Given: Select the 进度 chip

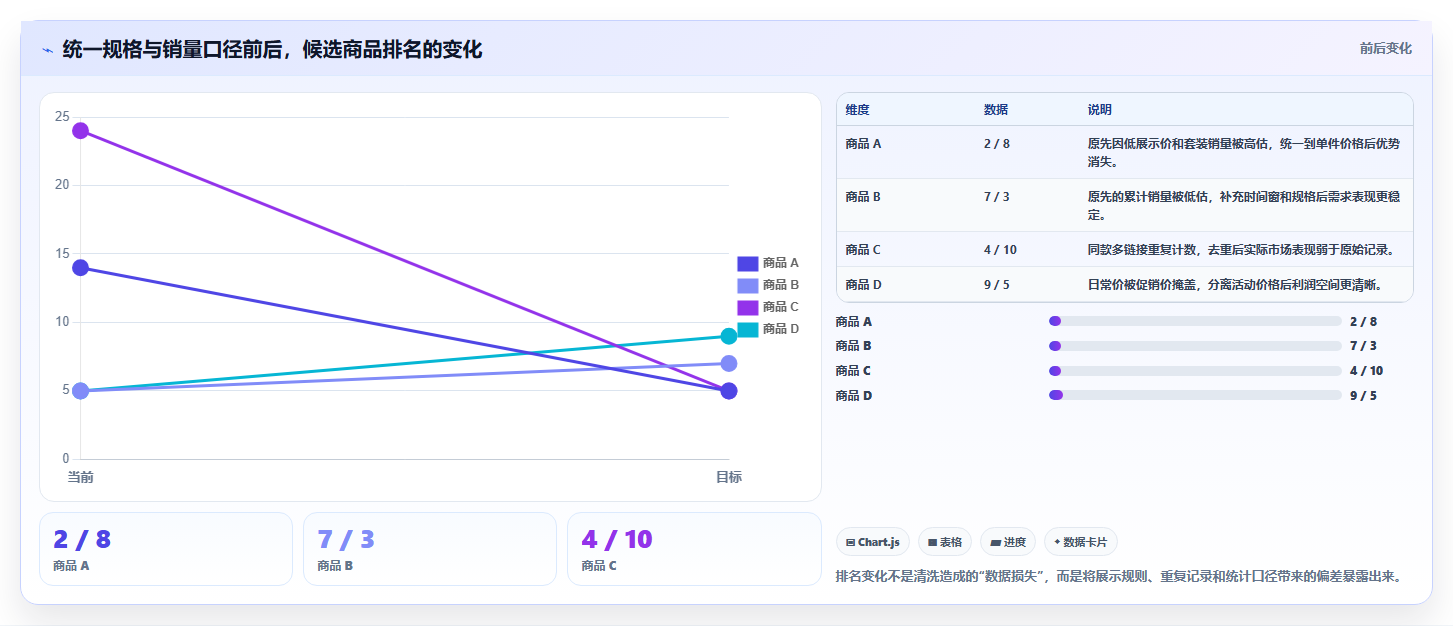Looking at the screenshot, I should 1008,542.
